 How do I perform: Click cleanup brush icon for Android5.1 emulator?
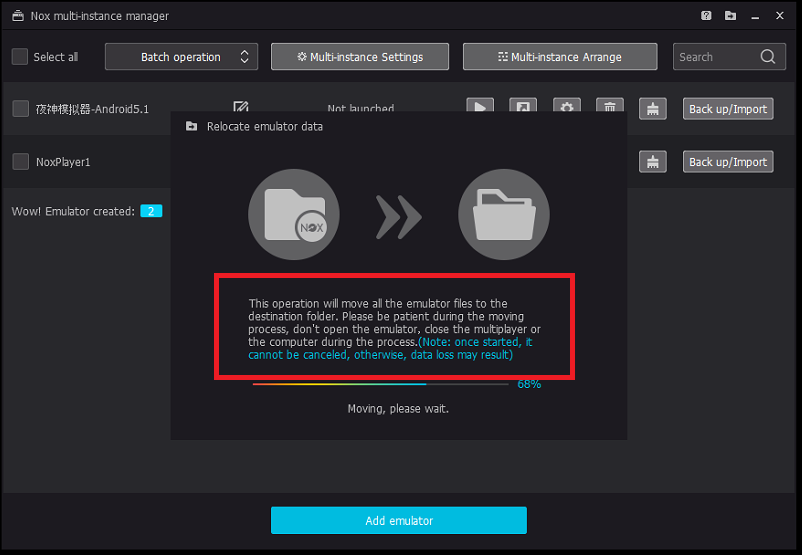(x=653, y=108)
